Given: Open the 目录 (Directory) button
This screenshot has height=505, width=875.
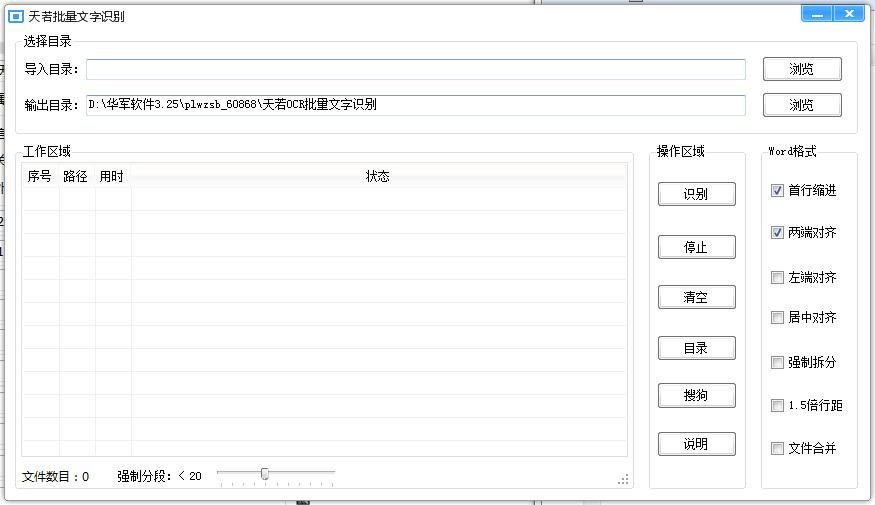Looking at the screenshot, I should point(696,348).
